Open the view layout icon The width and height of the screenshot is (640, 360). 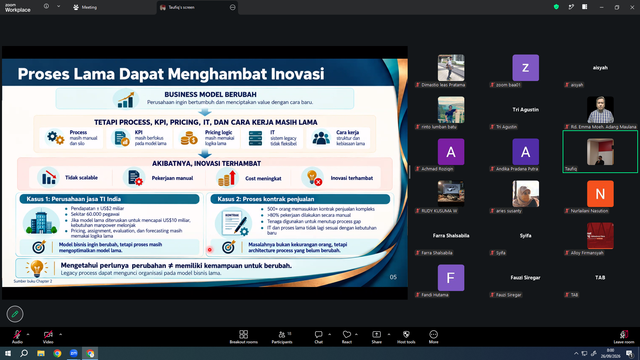(x=585, y=7)
